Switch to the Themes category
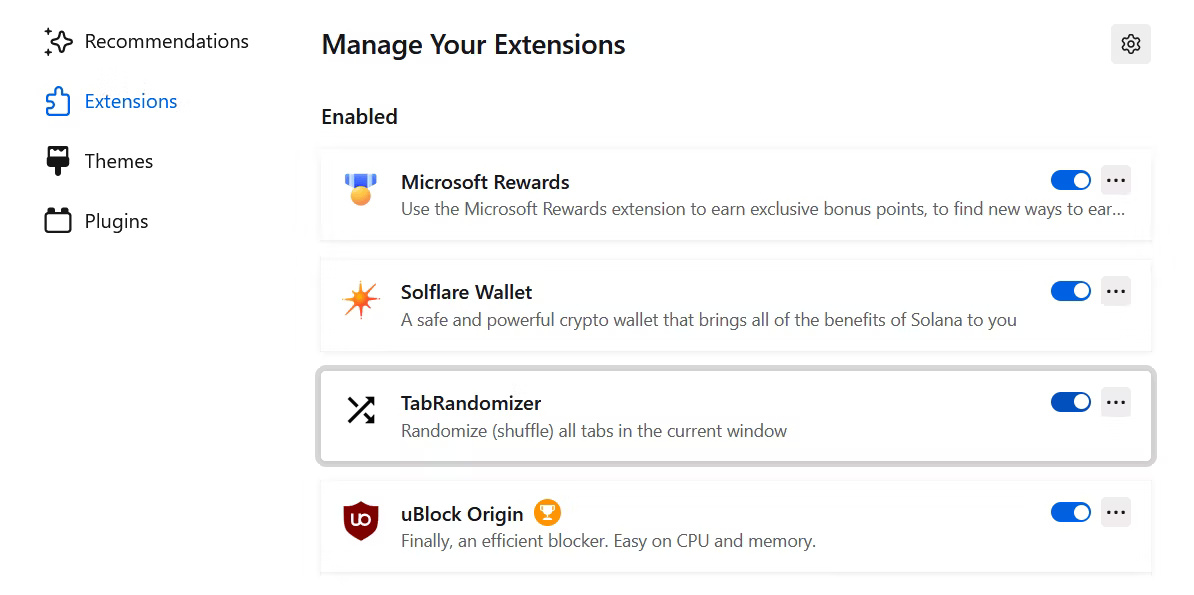 pos(118,161)
